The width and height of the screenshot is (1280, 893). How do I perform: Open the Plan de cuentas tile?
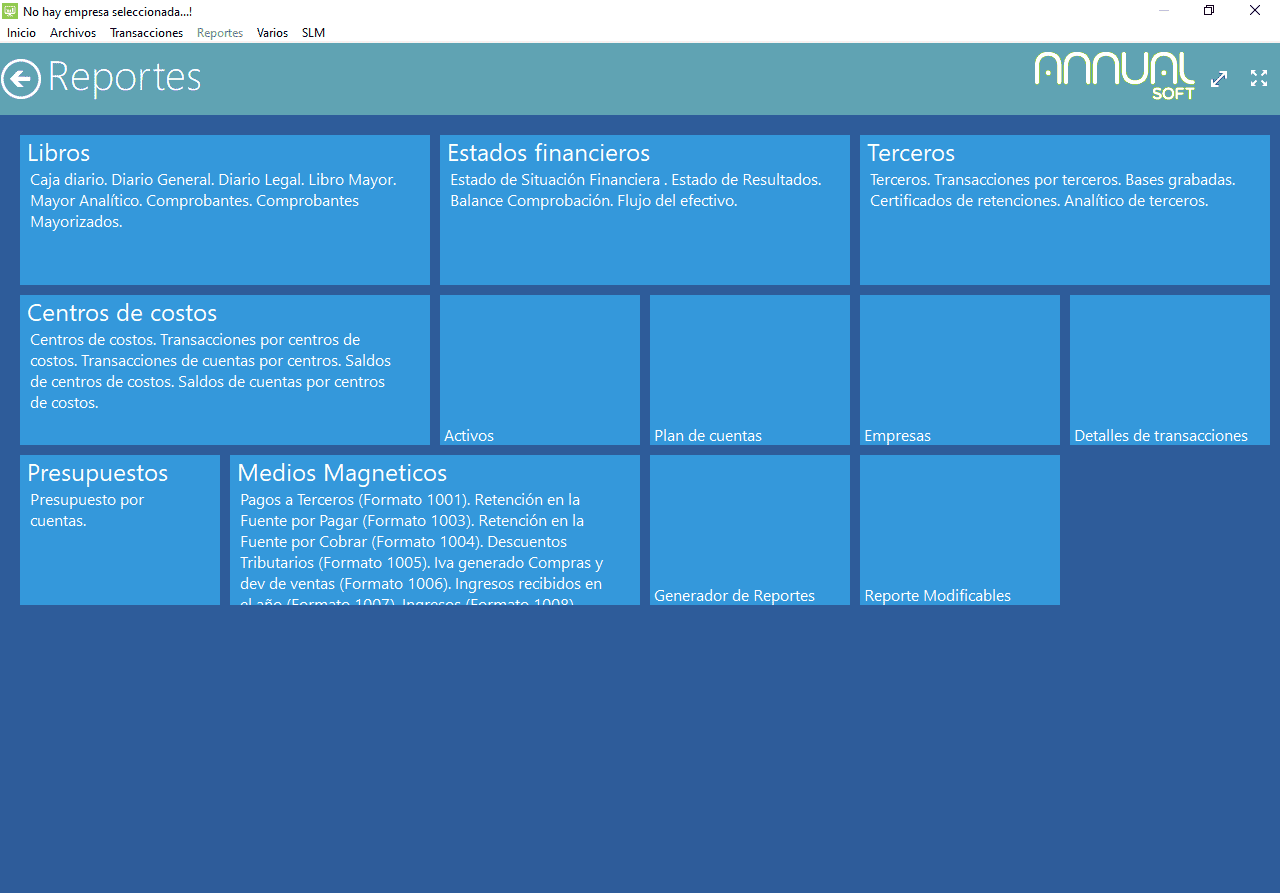[750, 370]
